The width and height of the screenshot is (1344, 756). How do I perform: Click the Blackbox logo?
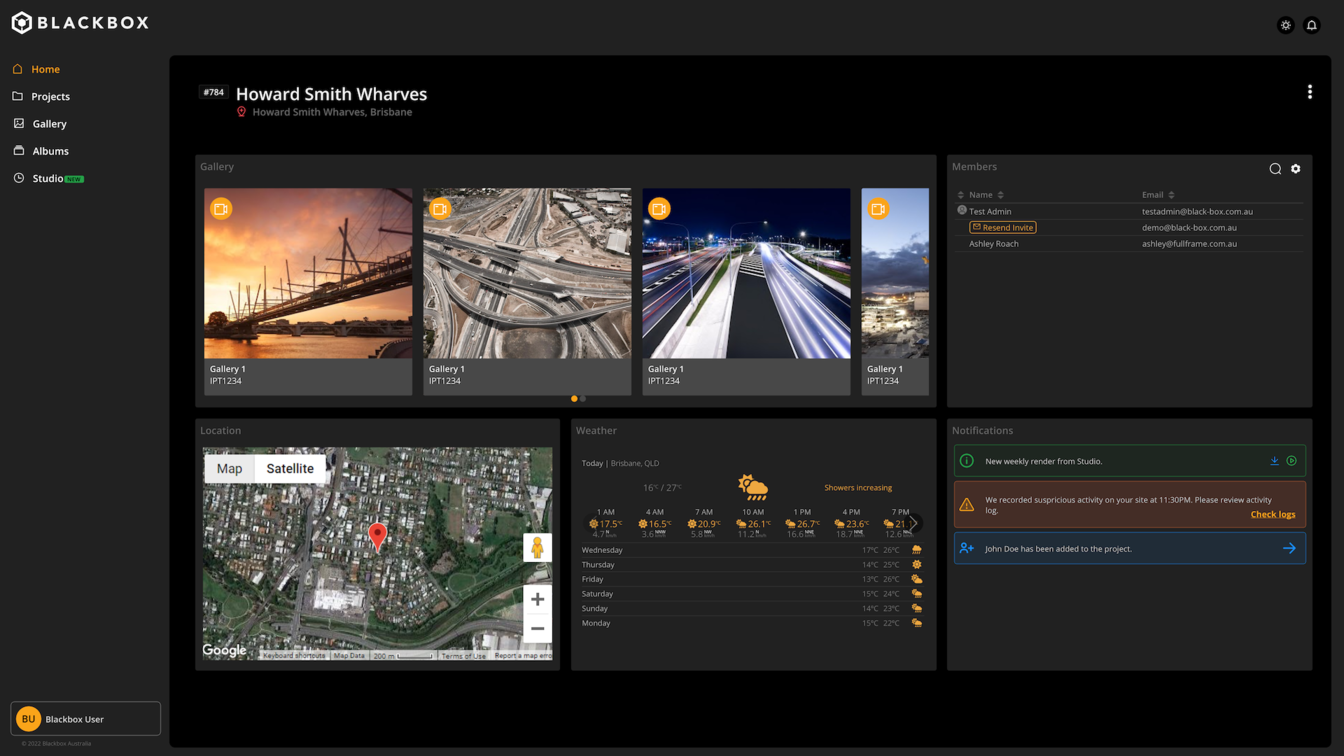[79, 23]
